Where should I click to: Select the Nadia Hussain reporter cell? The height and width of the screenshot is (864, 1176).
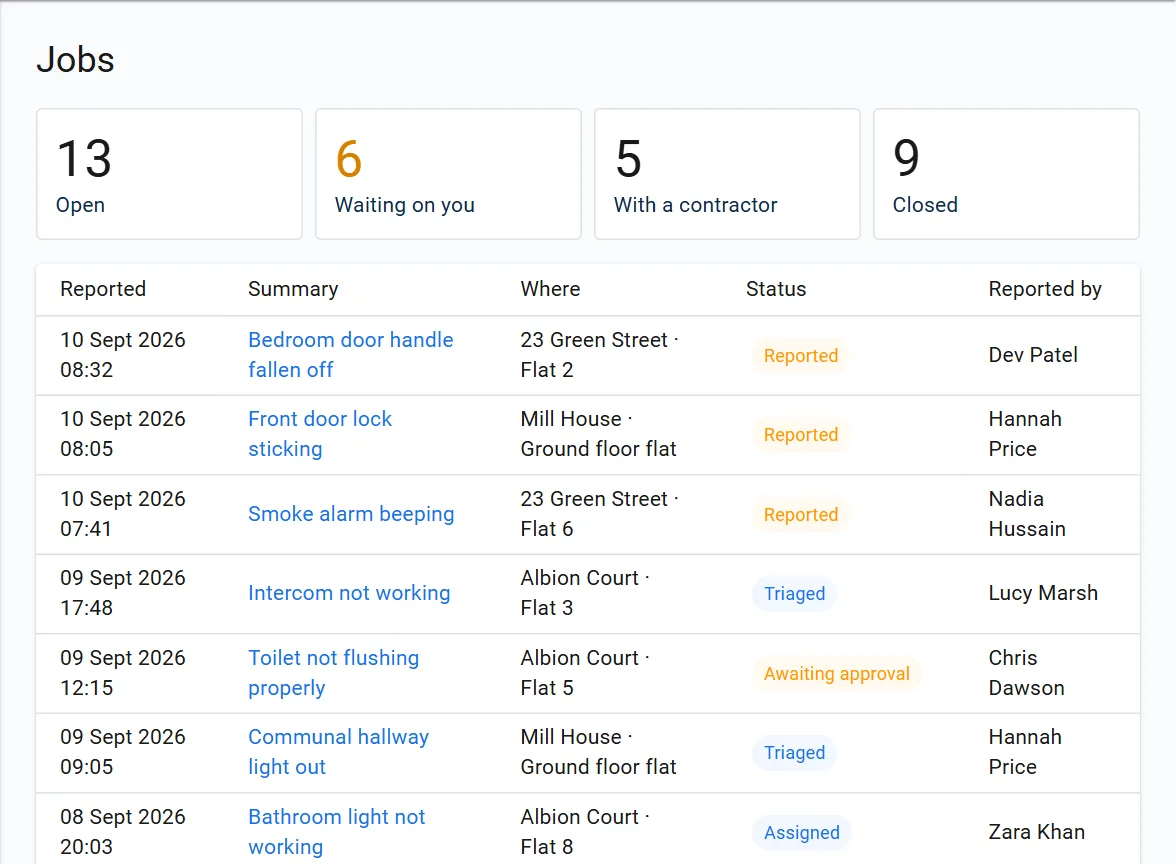[1027, 514]
